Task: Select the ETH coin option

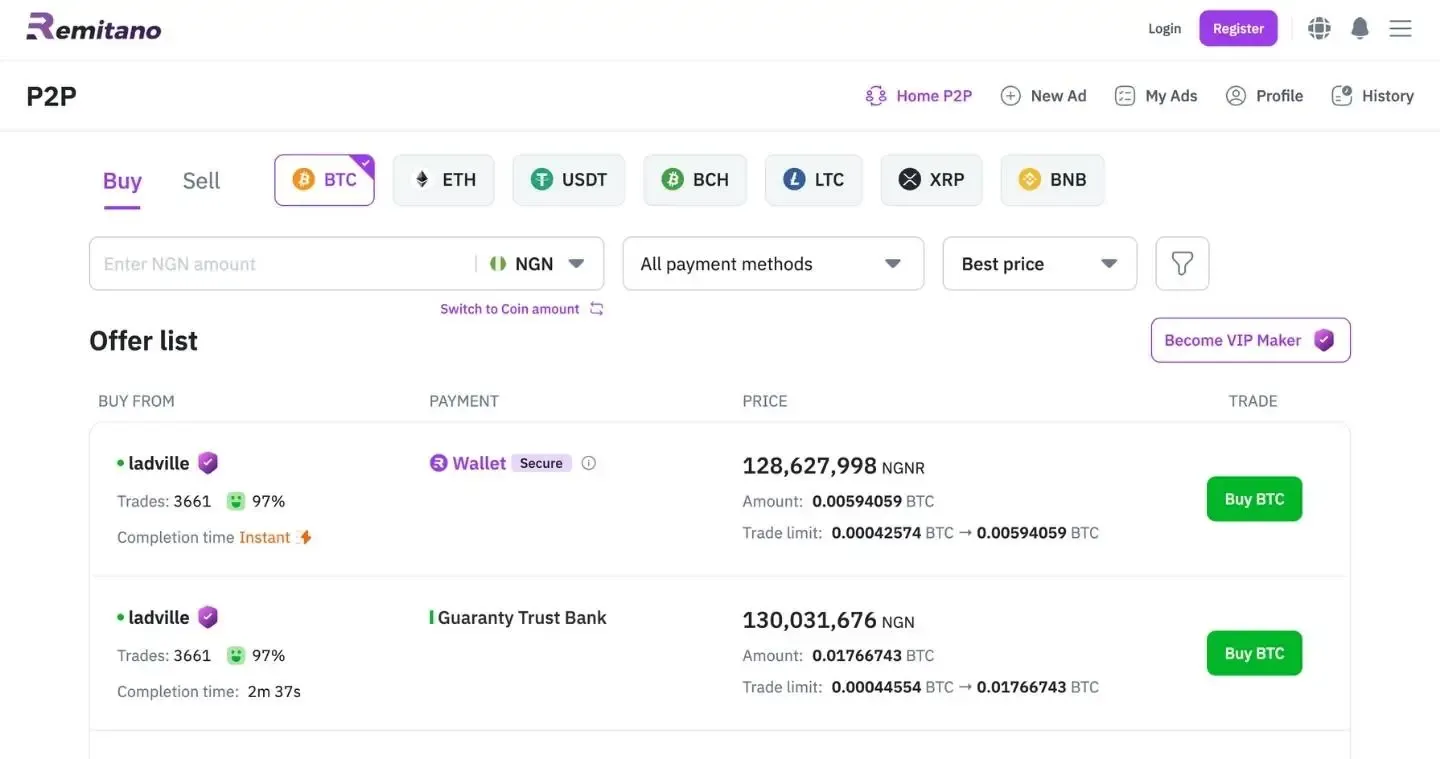Action: pos(443,180)
